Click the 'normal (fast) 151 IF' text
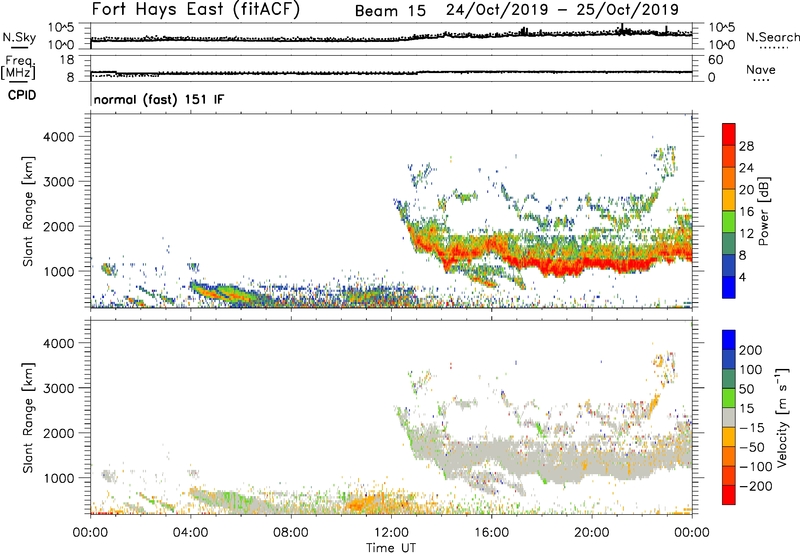800x554 pixels. pyautogui.click(x=159, y=99)
